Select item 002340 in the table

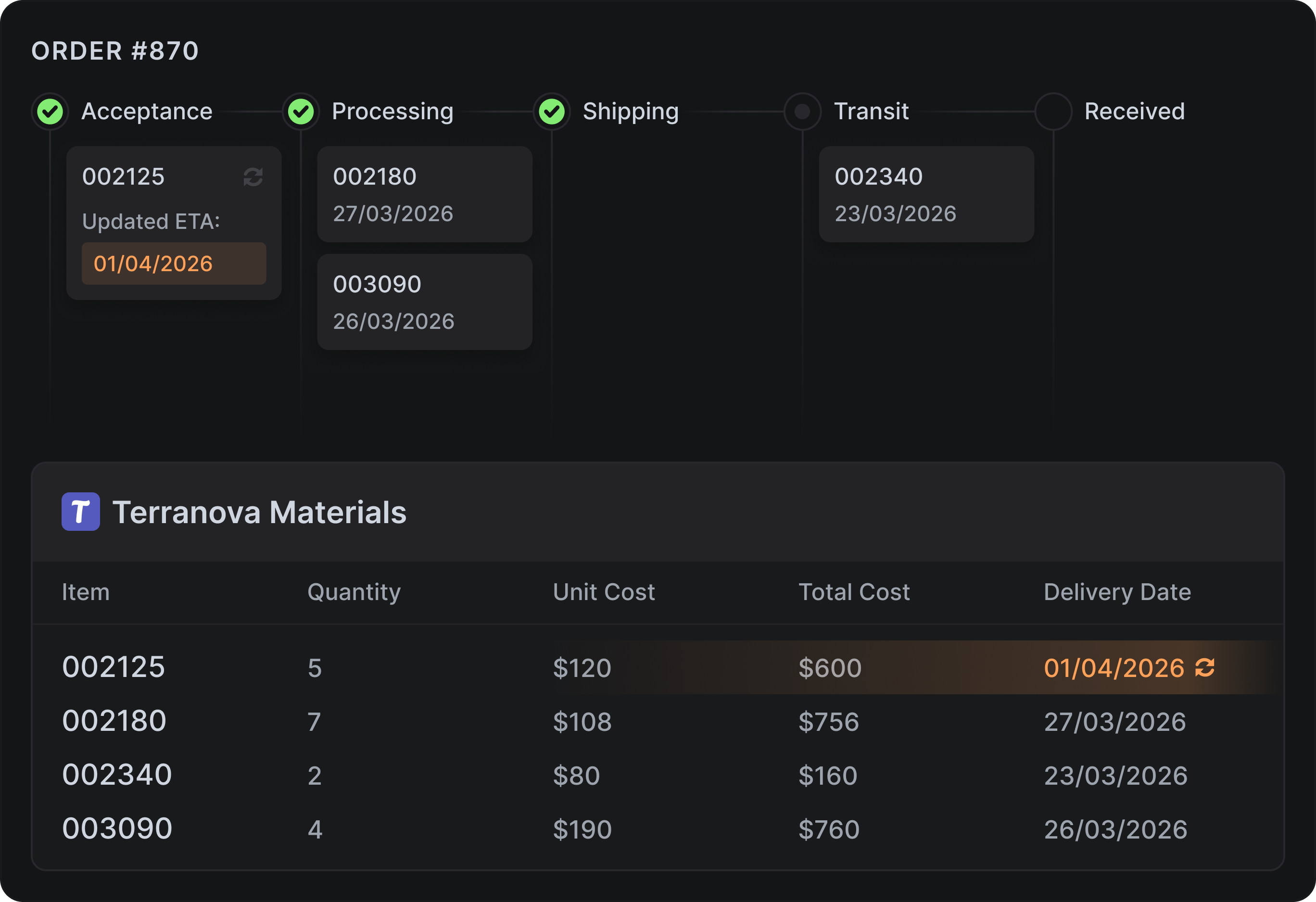coord(117,775)
